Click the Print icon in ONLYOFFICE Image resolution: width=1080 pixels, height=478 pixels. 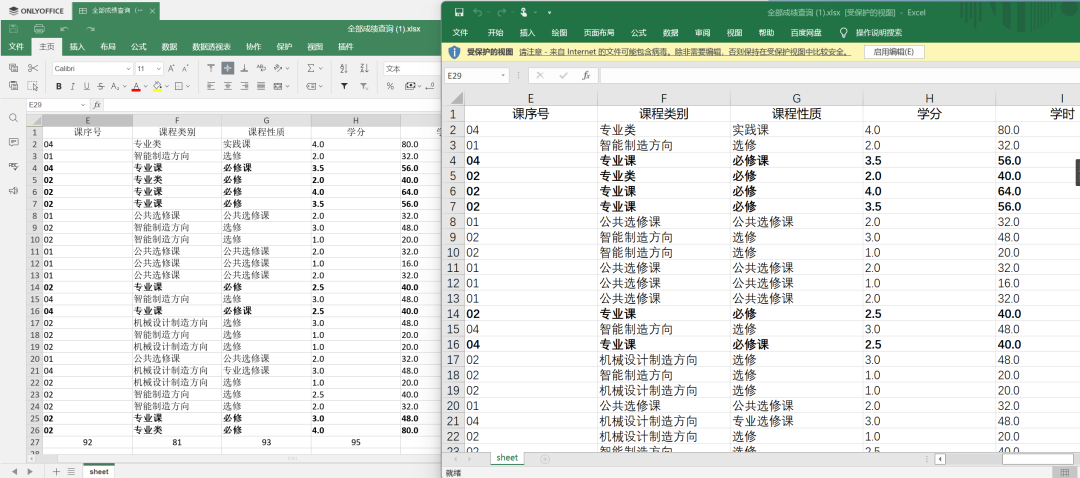39,29
